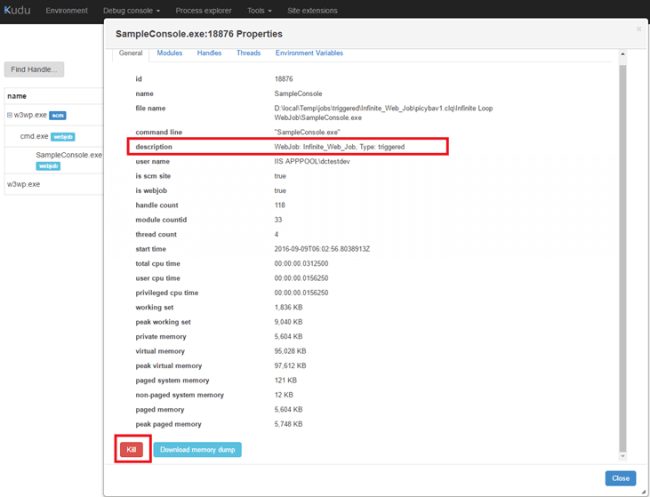Click peak paged memory value 5,748 KB
Viewport: 650px width, 497px height.
click(x=288, y=424)
